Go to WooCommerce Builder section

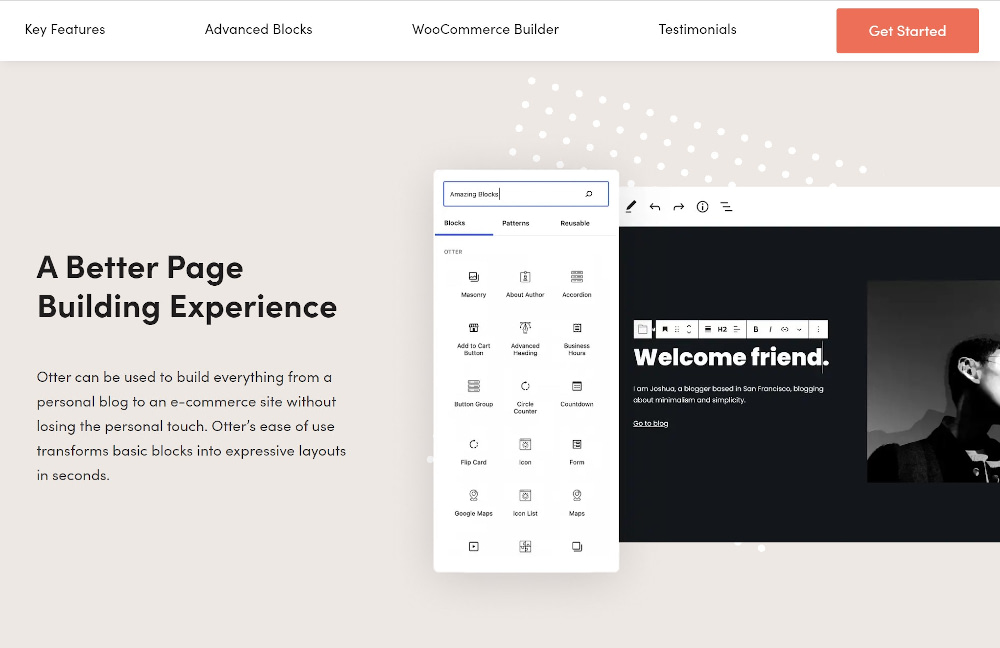pos(485,30)
